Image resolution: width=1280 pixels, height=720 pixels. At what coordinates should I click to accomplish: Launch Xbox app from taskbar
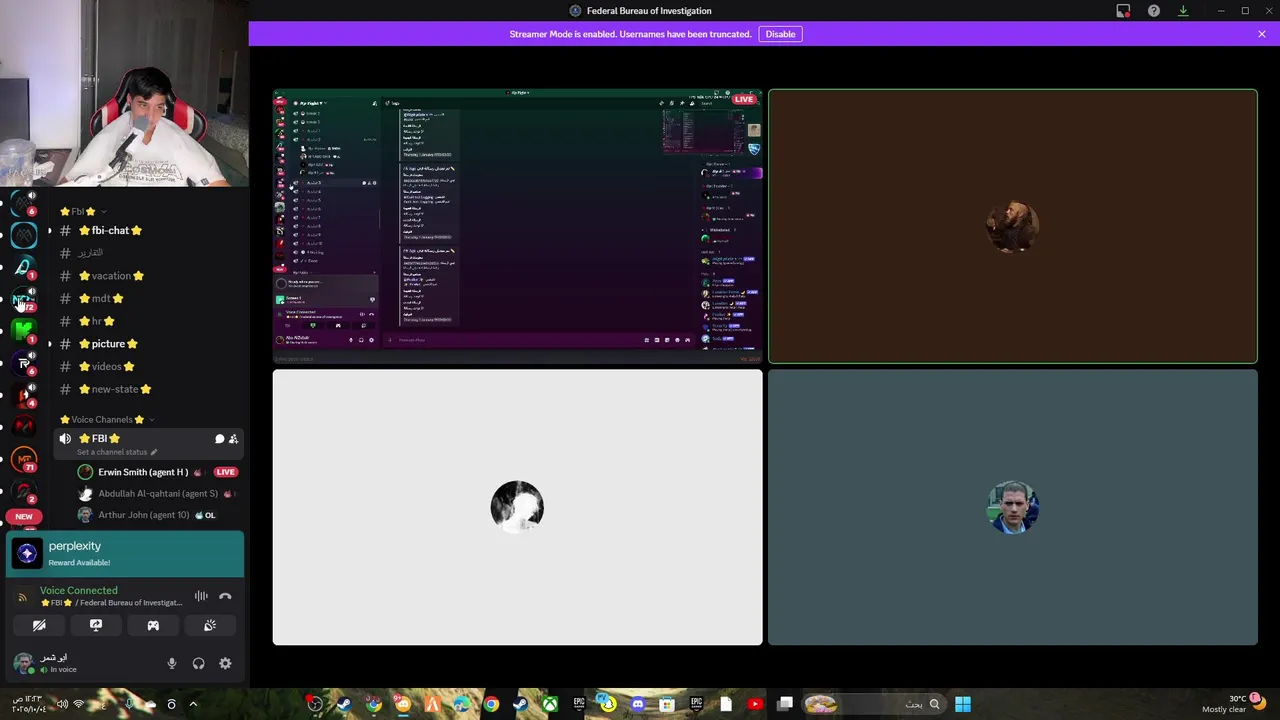550,704
